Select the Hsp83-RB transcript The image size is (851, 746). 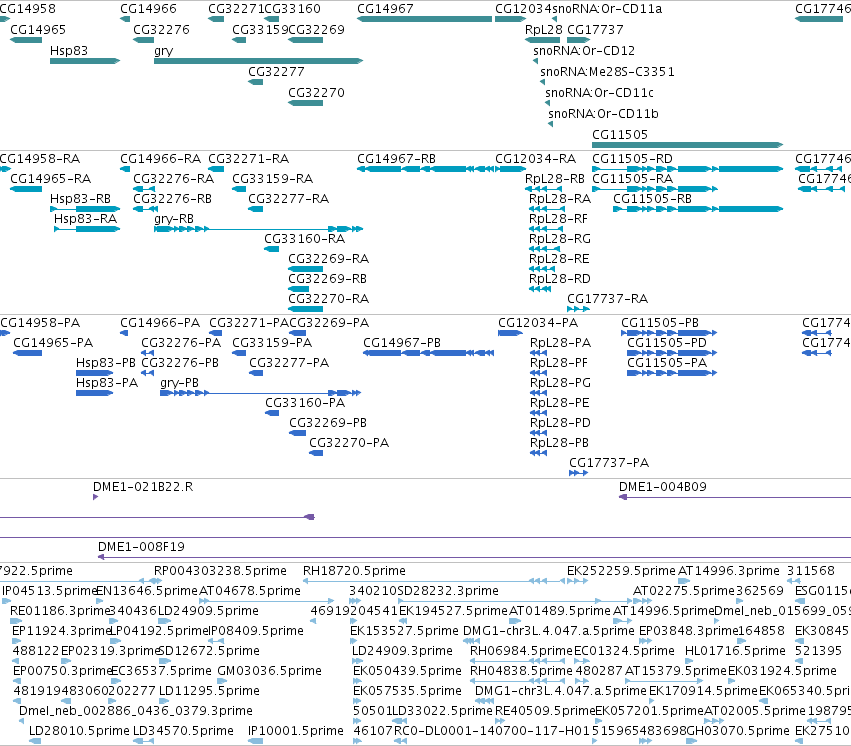pyautogui.click(x=85, y=209)
